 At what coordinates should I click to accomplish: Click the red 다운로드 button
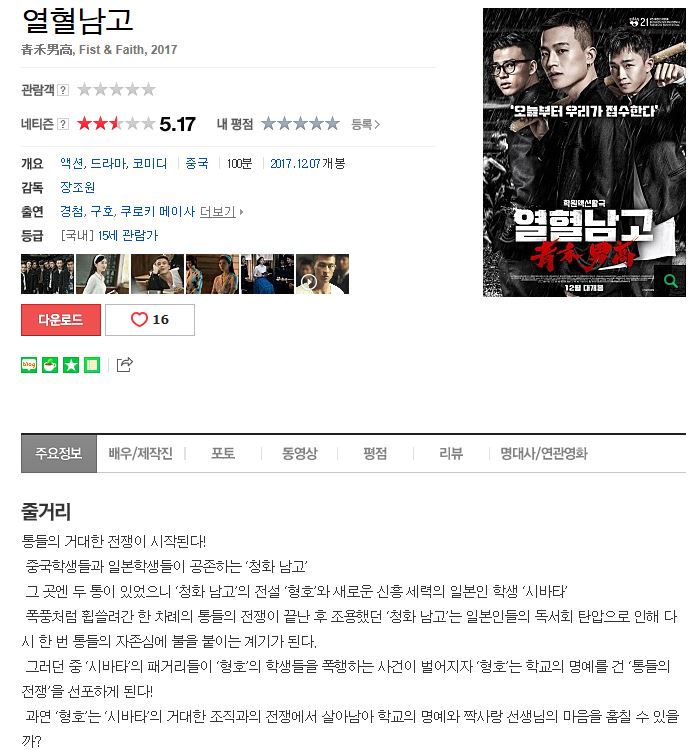(x=61, y=320)
